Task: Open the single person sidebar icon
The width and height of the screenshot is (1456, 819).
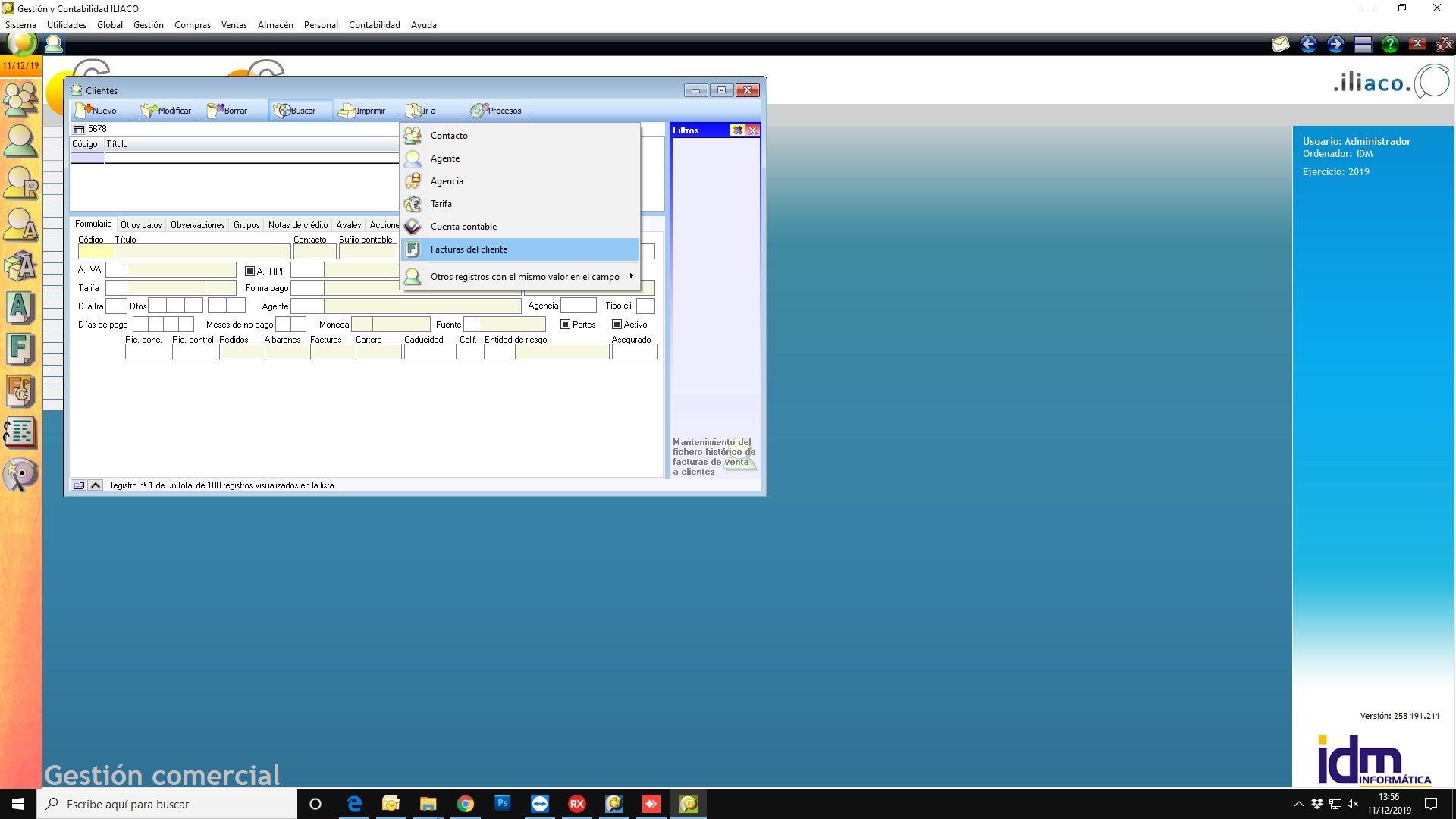Action: [20, 141]
